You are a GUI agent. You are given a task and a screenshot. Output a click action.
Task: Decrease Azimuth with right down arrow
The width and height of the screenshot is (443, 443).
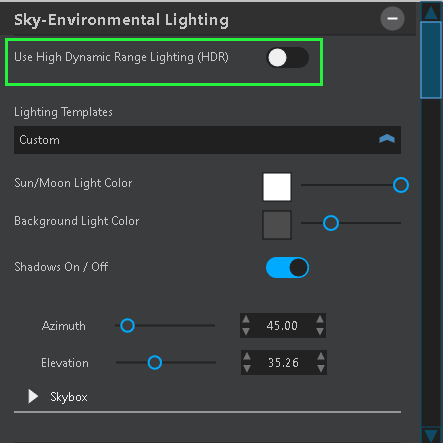tap(320, 332)
